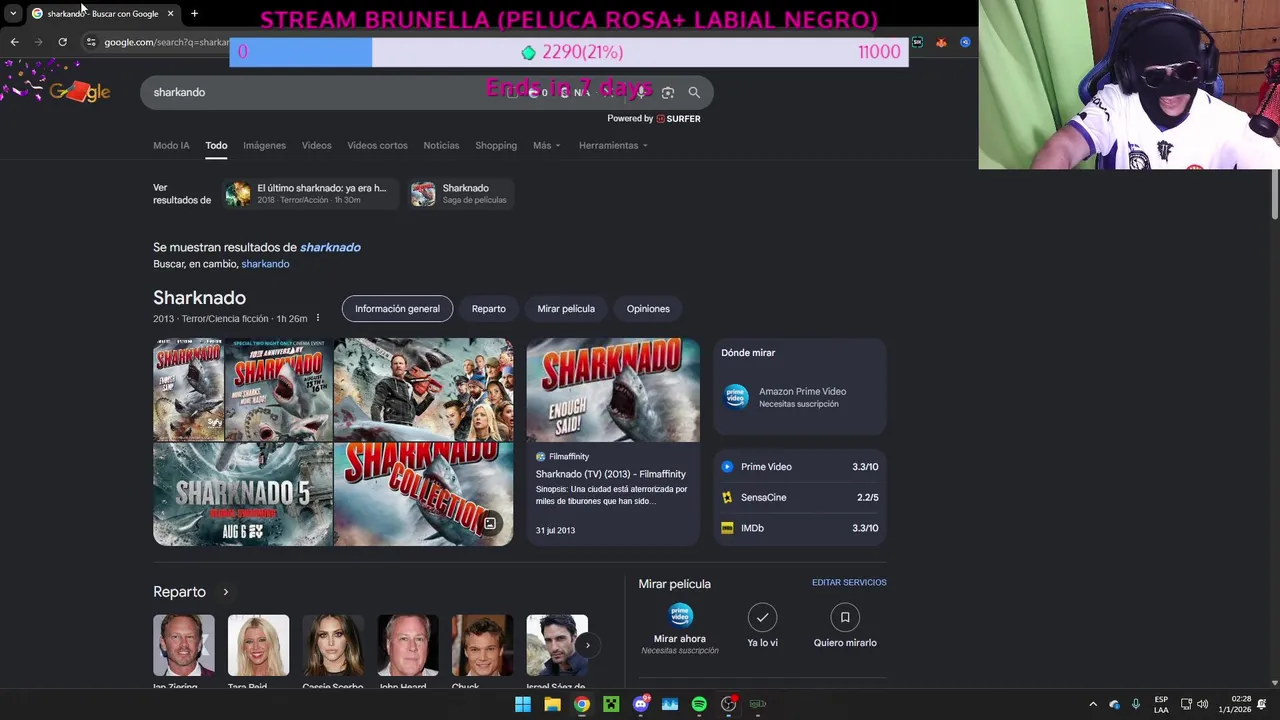Open the Sharknado Collection poster image
The image size is (1280, 720).
[423, 495]
